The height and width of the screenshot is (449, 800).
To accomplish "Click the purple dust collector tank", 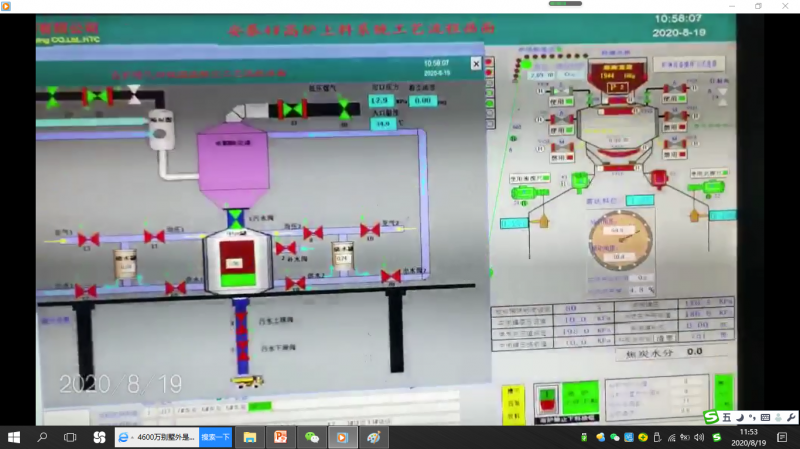I will tap(235, 160).
